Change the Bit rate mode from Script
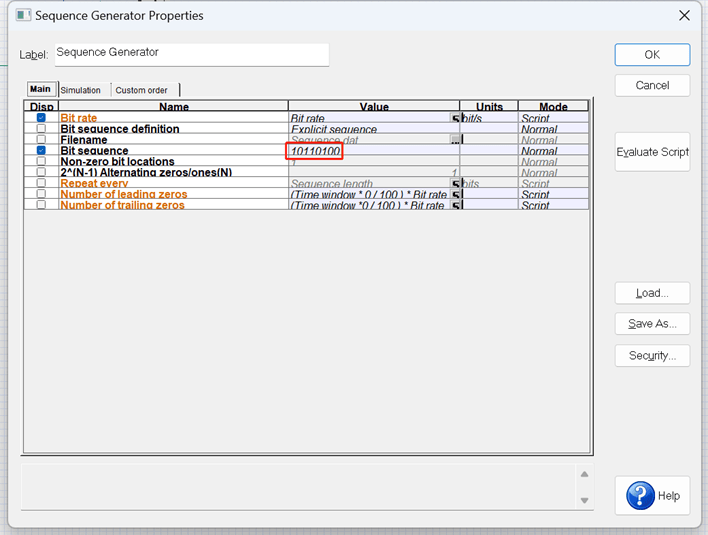708x535 pixels. [553, 118]
